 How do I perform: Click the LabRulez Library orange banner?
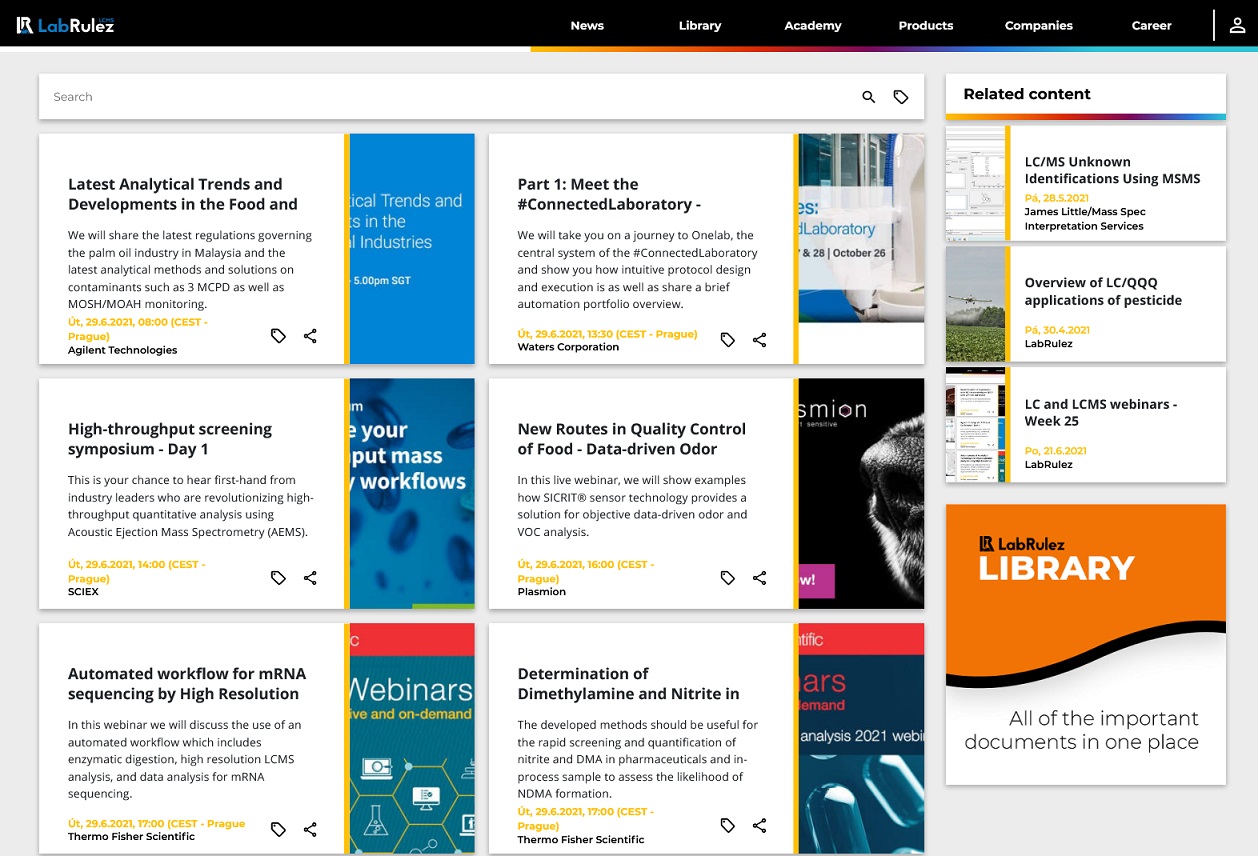point(1086,644)
